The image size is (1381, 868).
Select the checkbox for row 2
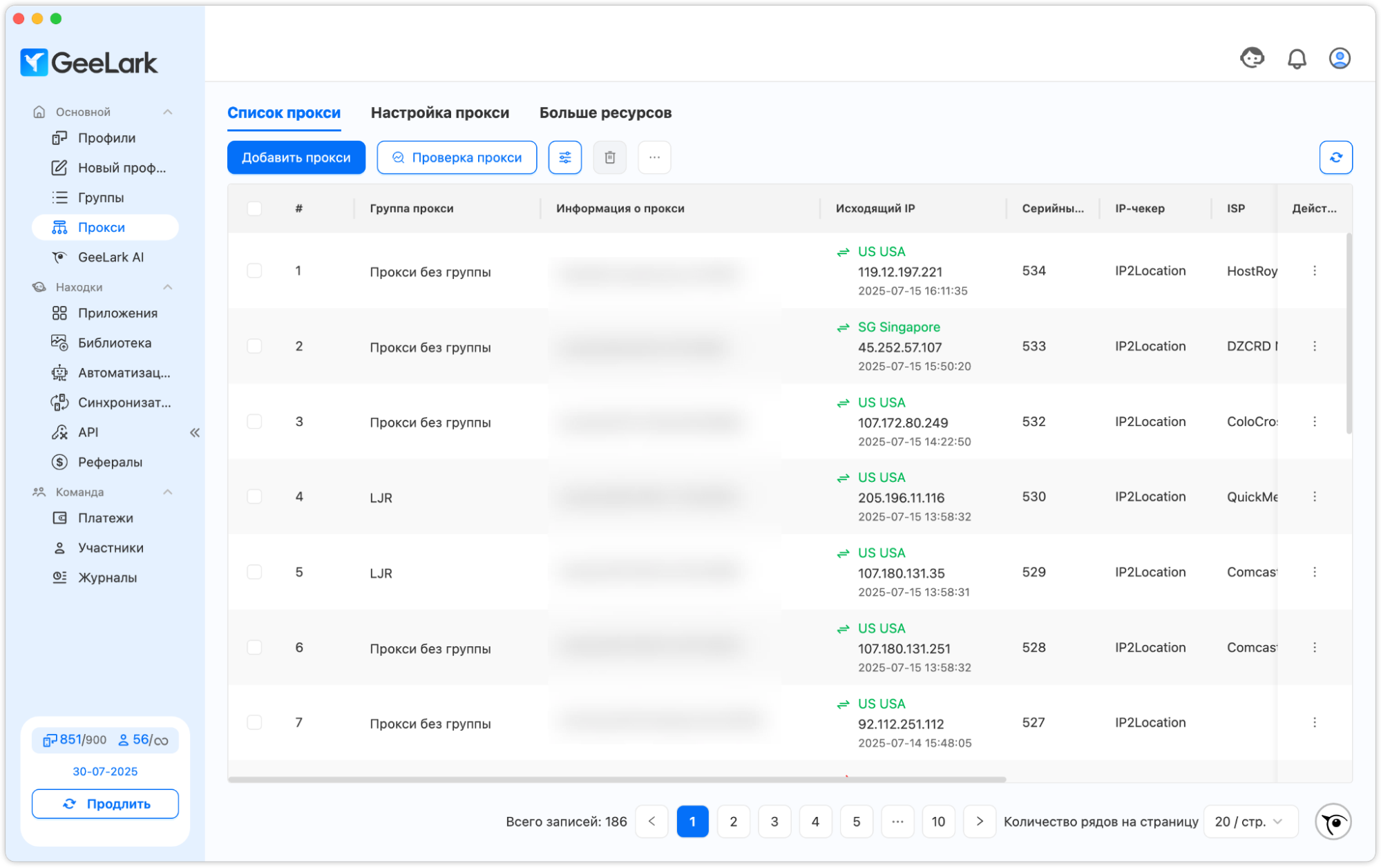(x=254, y=346)
